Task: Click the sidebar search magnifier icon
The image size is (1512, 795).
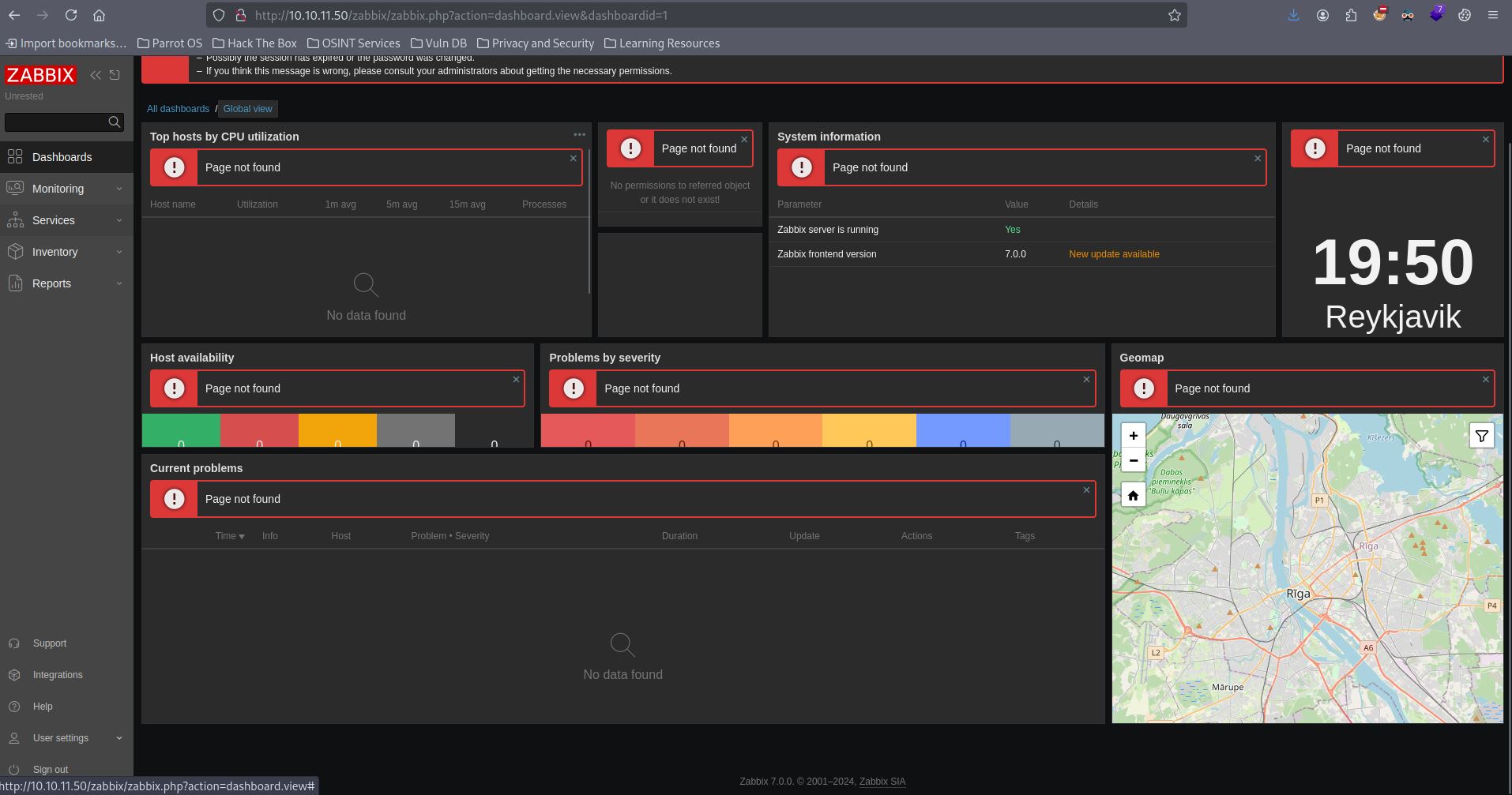Action: point(115,122)
